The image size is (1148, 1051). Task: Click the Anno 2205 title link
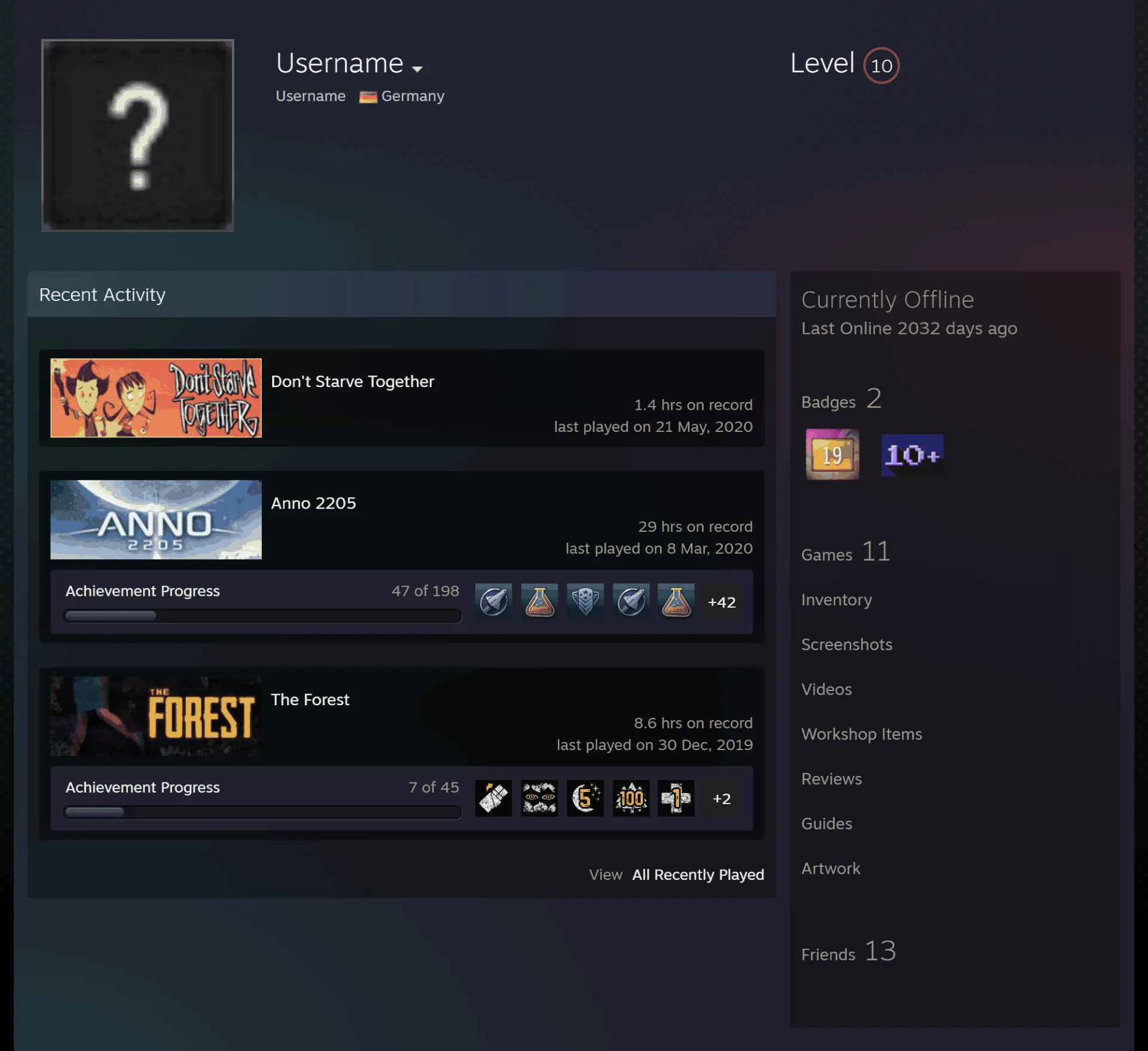tap(313, 503)
